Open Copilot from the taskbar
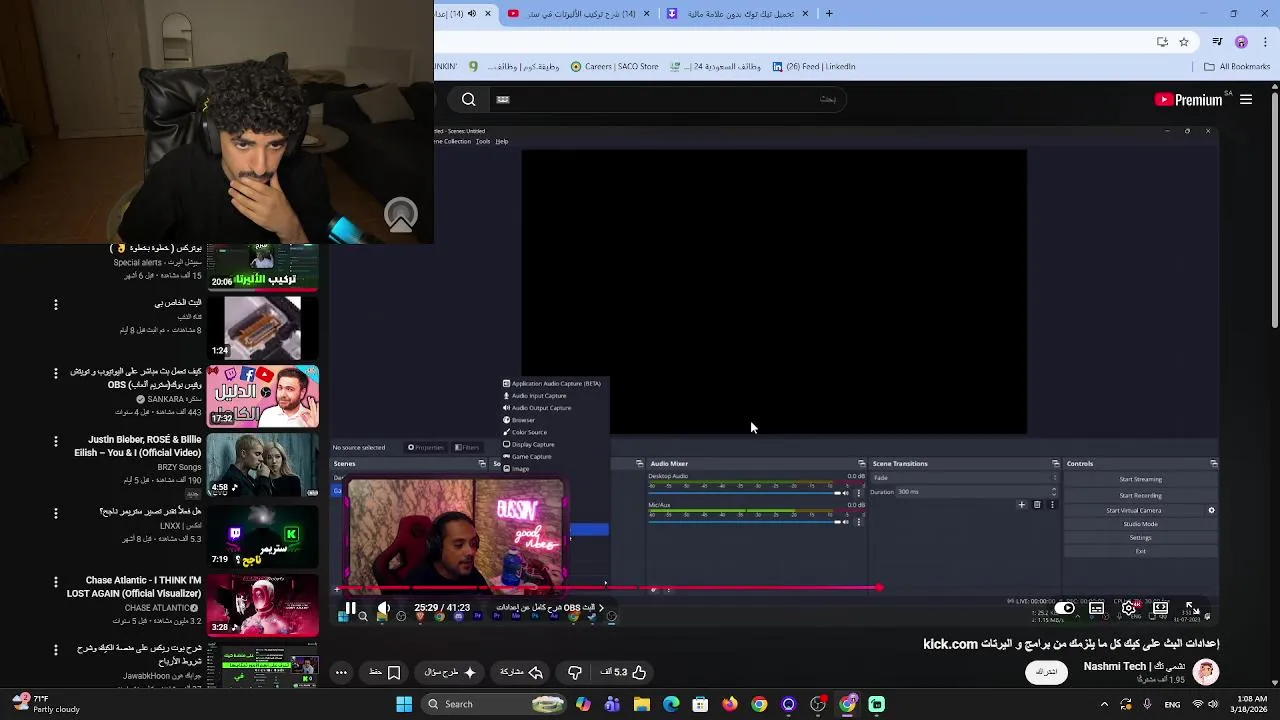The height and width of the screenshot is (720, 1280). coord(583,704)
